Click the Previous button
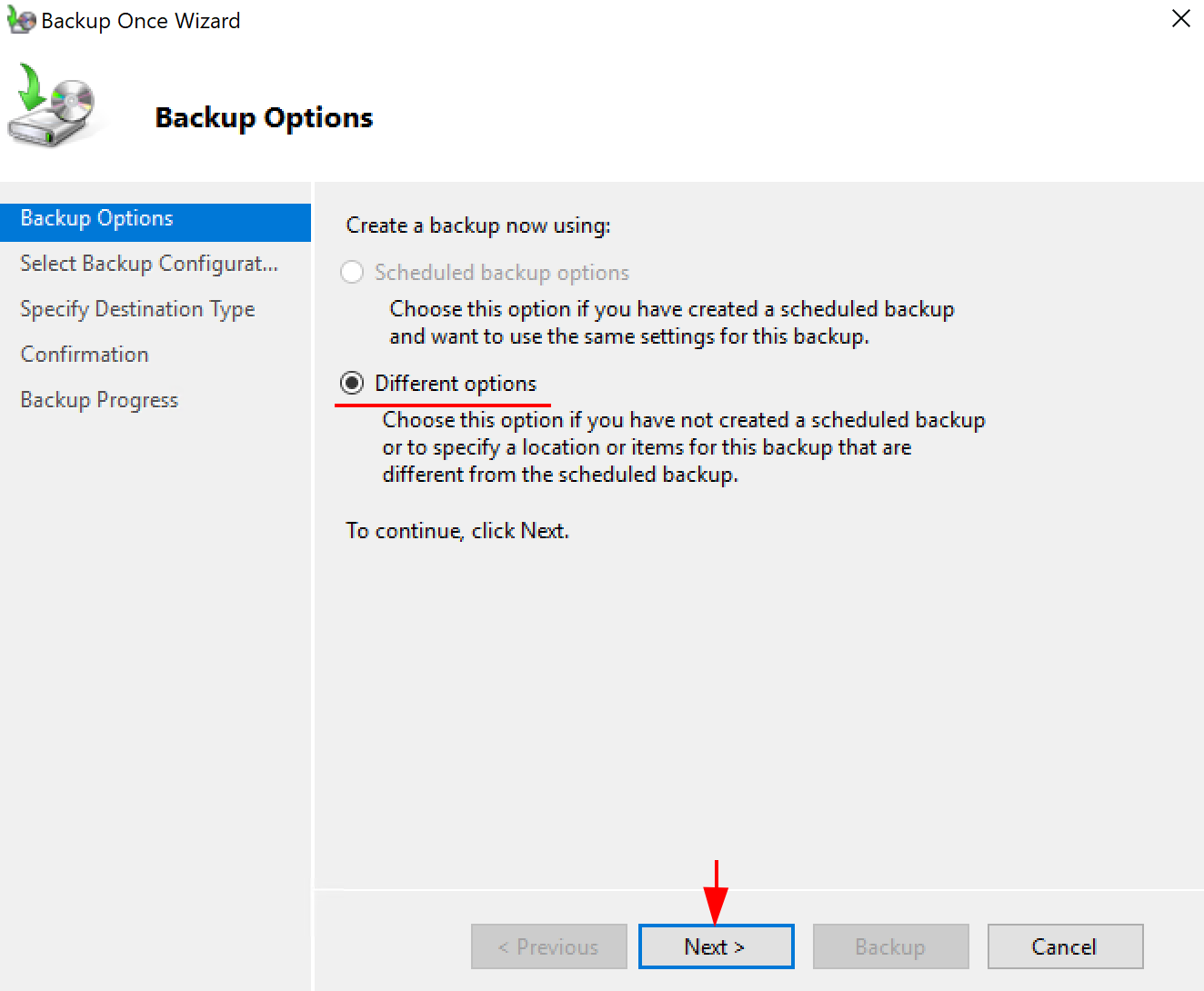1204x991 pixels. pos(548,946)
